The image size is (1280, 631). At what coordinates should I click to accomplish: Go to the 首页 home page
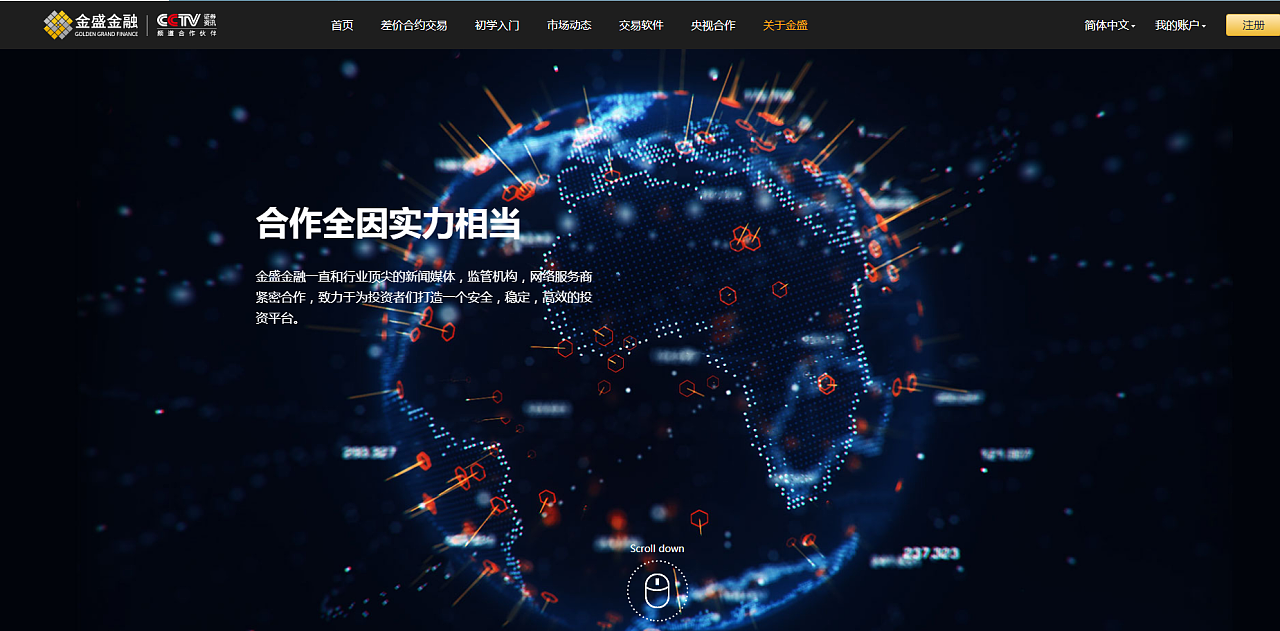coord(342,25)
